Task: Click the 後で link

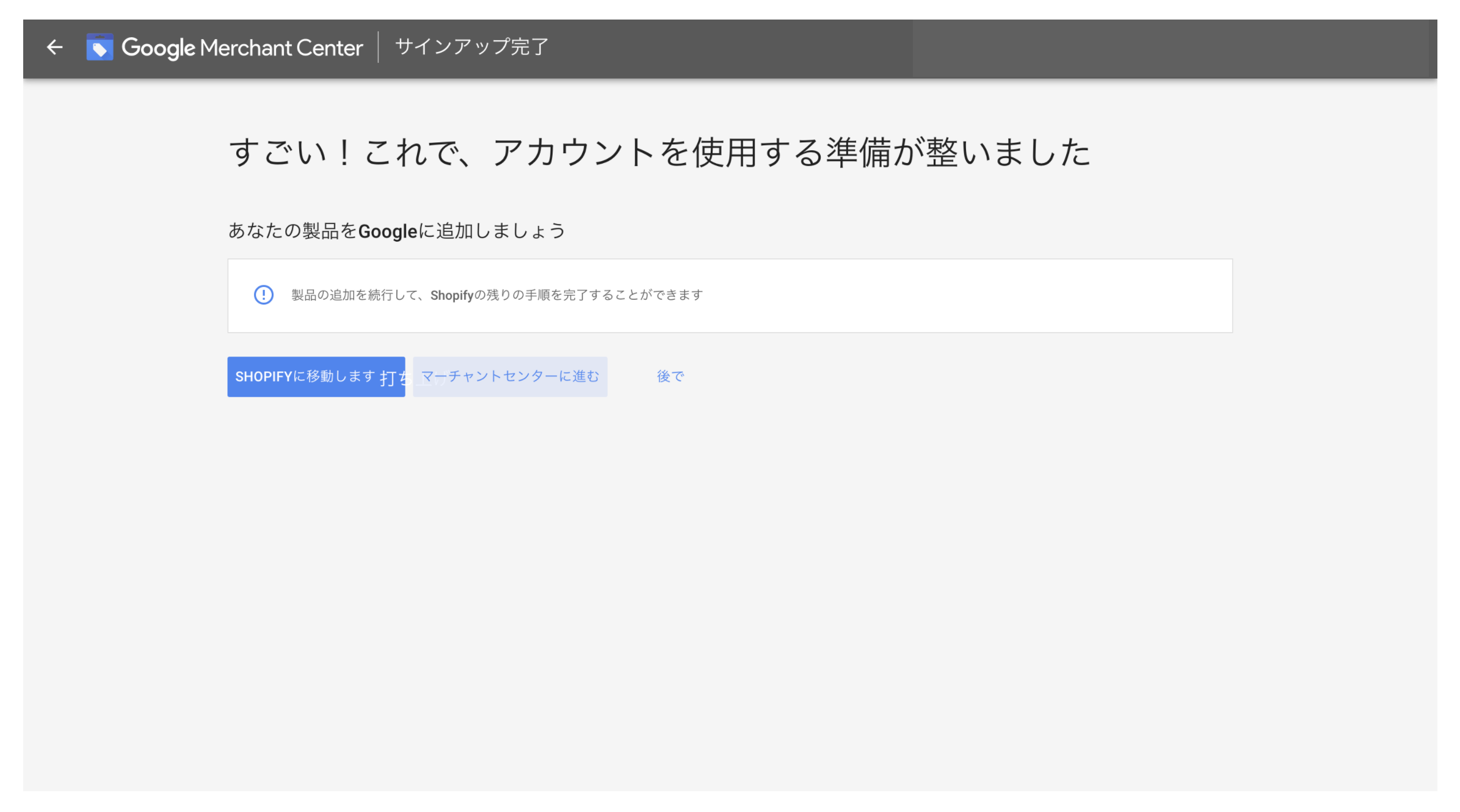Action: coord(670,377)
